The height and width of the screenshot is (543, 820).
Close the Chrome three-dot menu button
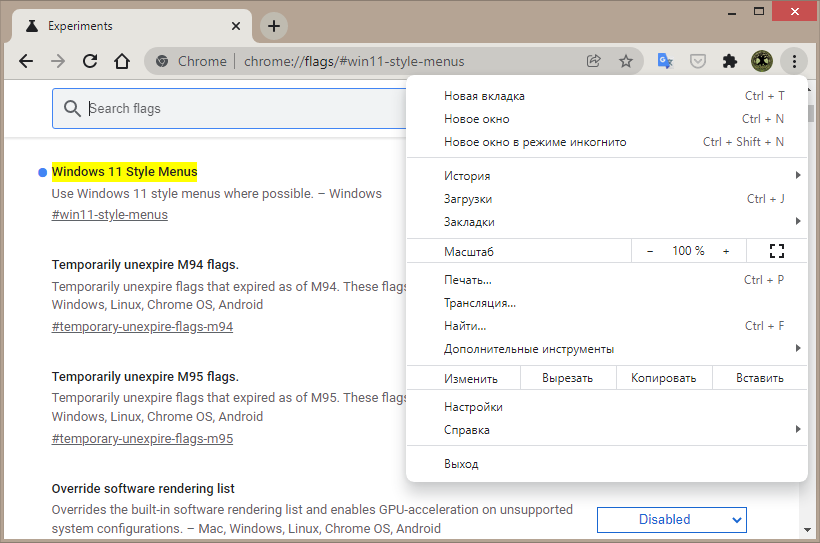tap(794, 61)
